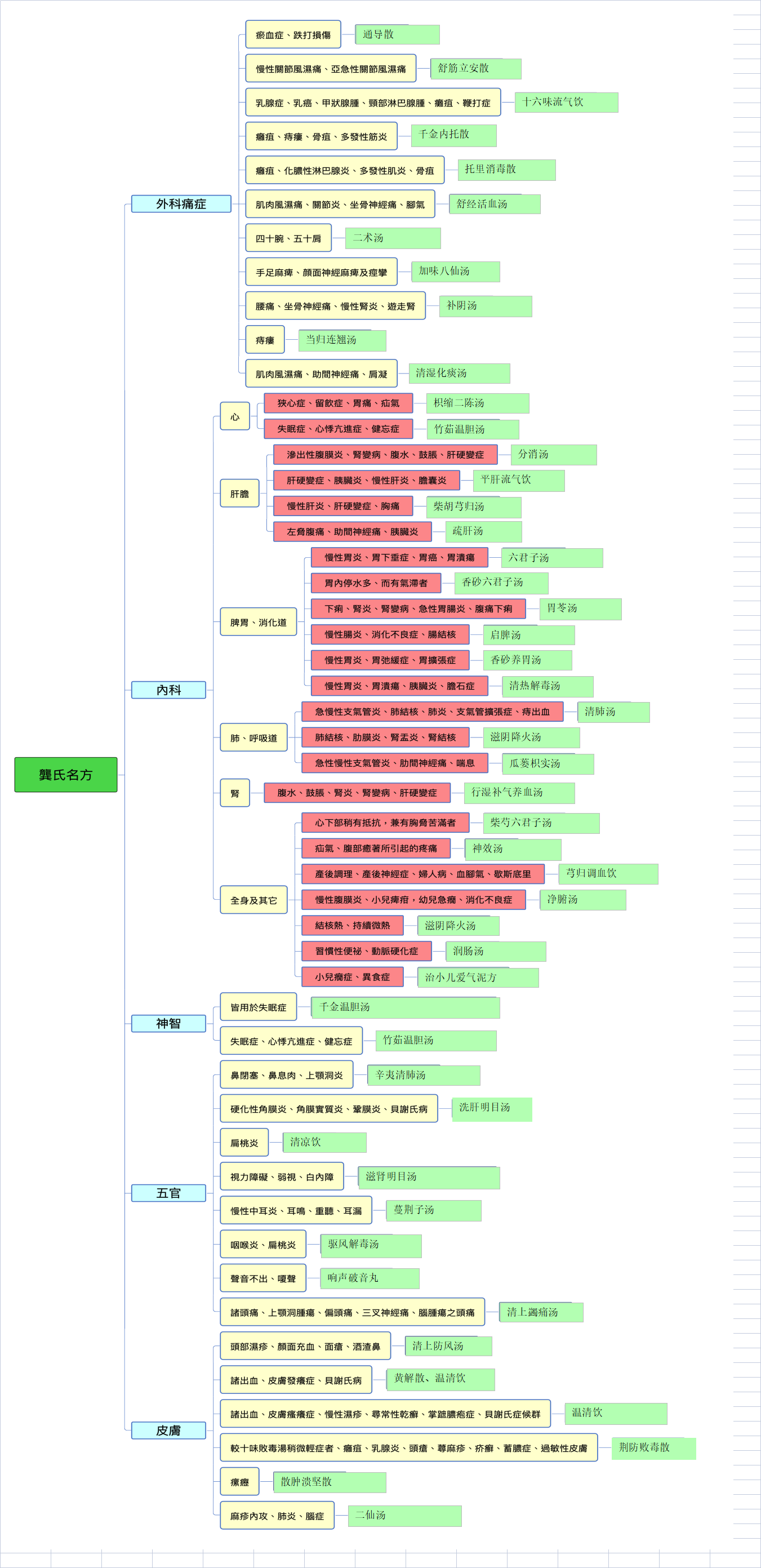Click the 瓜蒌枳实汤 node
The width and height of the screenshot is (761, 1568).
pyautogui.click(x=548, y=763)
